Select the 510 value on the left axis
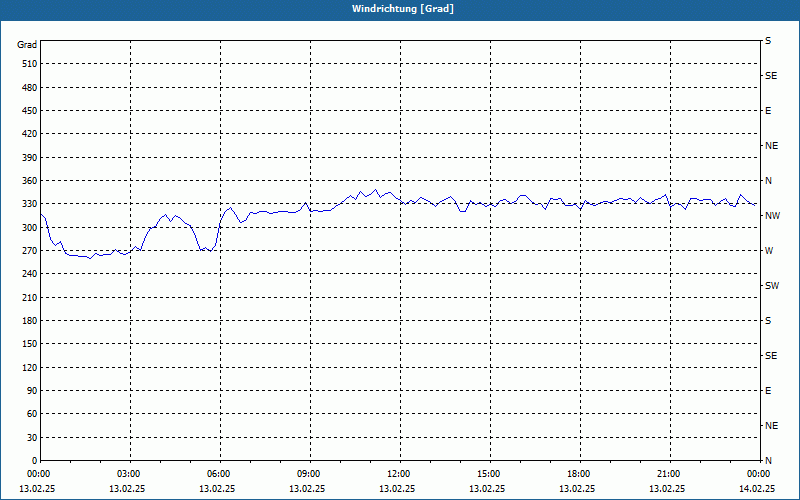The image size is (800, 500). coord(30,64)
